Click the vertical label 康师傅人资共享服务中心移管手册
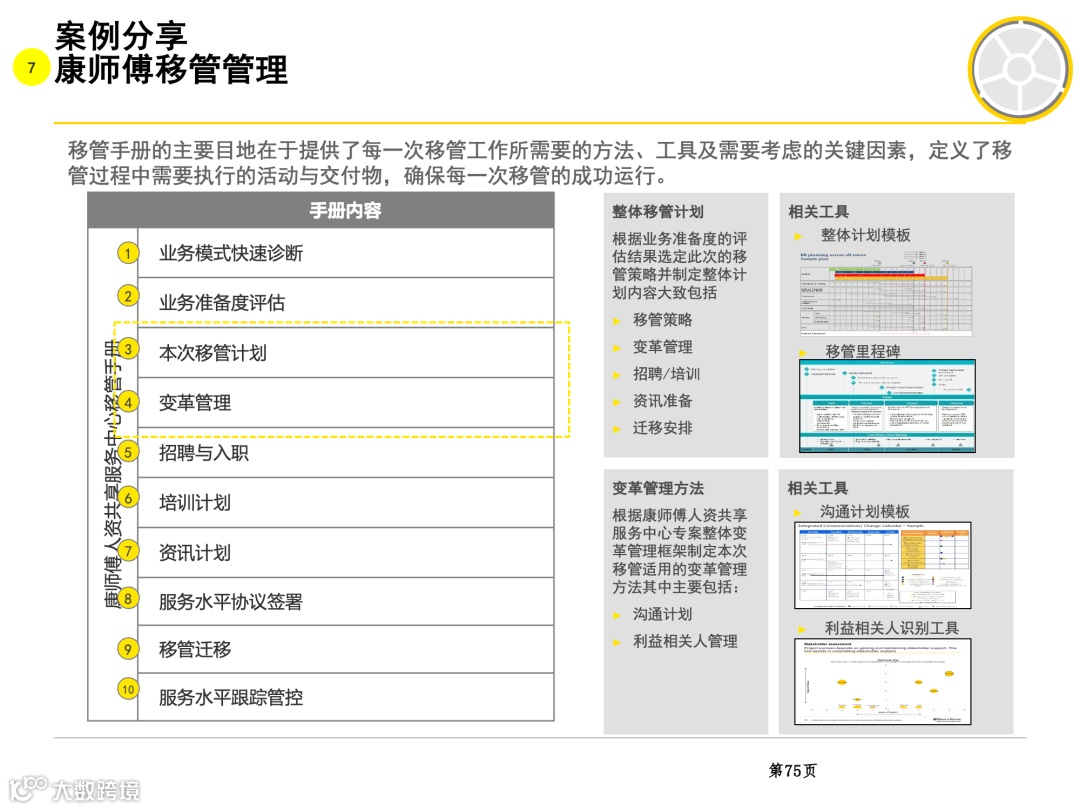 click(x=112, y=475)
